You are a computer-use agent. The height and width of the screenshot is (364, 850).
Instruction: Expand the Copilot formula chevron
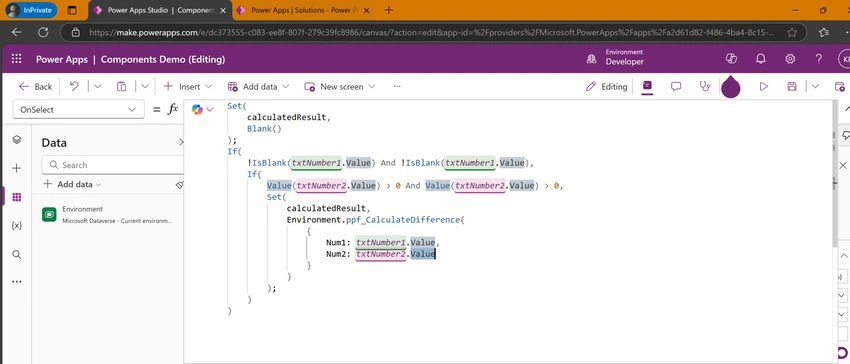tap(210, 110)
